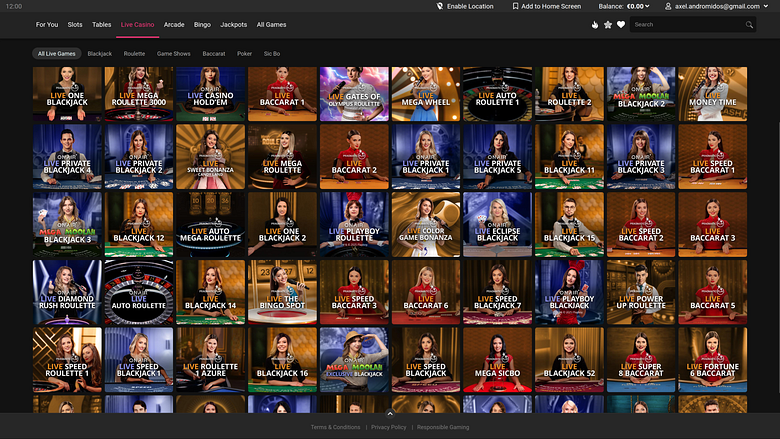The width and height of the screenshot is (780, 439).
Task: Open Live Blackjack 52 game tile
Action: tap(569, 359)
